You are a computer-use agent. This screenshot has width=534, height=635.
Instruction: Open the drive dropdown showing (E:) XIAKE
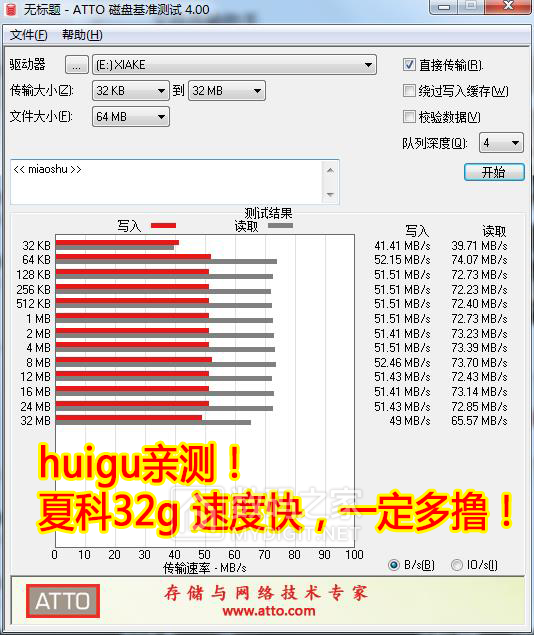pos(234,65)
